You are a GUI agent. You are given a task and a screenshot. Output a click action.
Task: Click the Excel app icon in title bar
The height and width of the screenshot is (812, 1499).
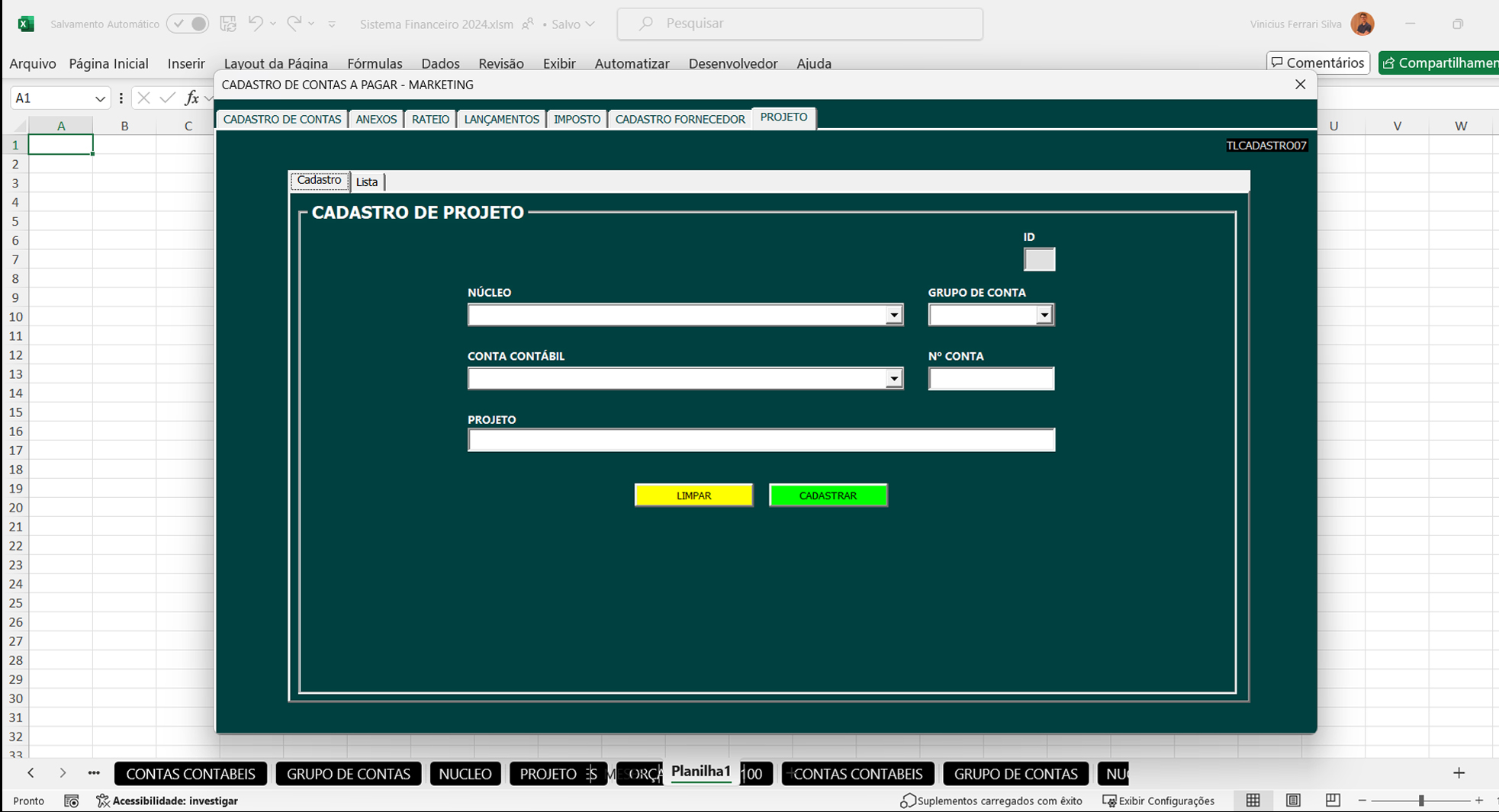point(26,24)
